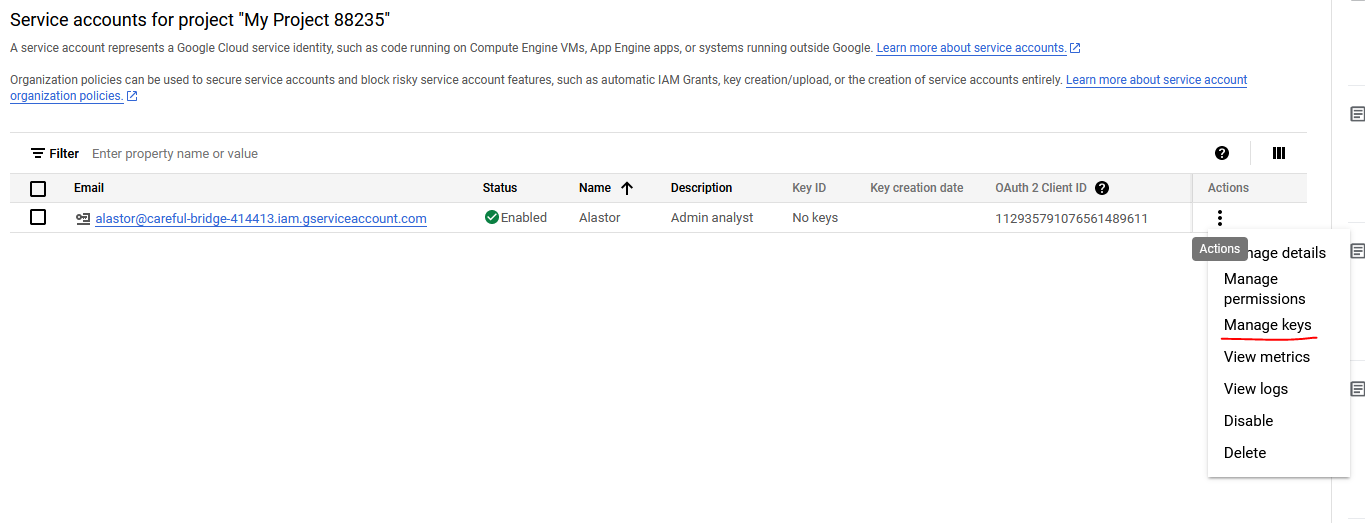1365x523 pixels.
Task: Click the Name column sort arrow
Action: click(x=627, y=188)
